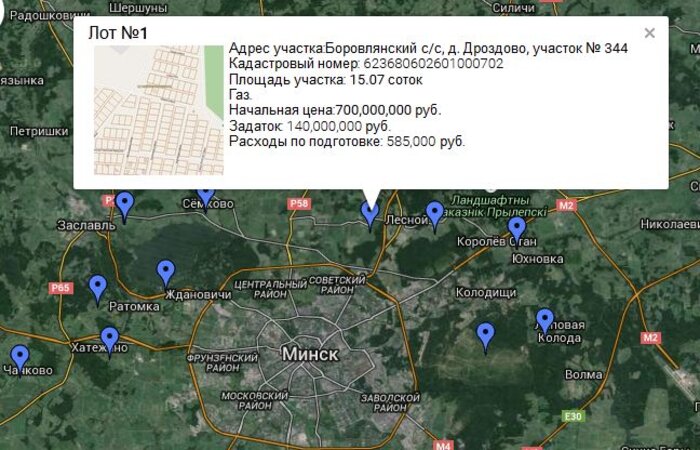This screenshot has width=700, height=450.
Task: Click the map marker near Заславль
Action: tap(124, 205)
